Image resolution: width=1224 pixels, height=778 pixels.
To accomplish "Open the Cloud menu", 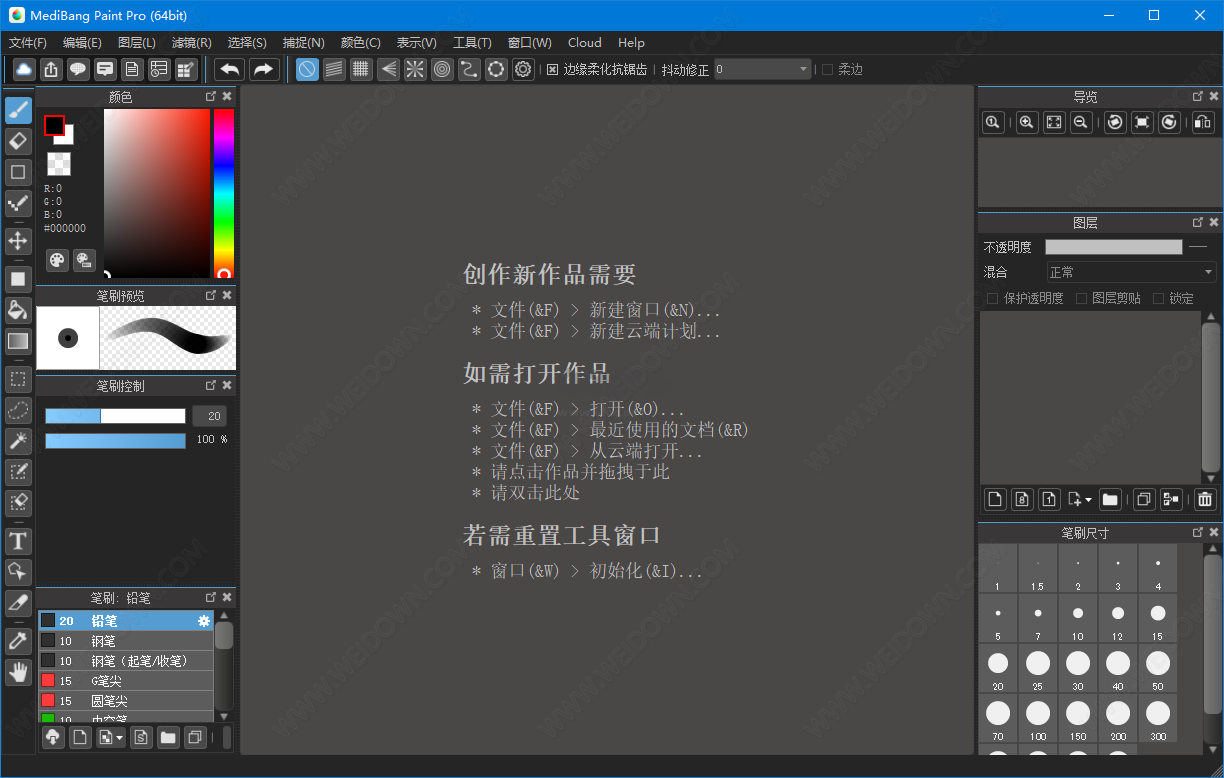I will (x=584, y=43).
